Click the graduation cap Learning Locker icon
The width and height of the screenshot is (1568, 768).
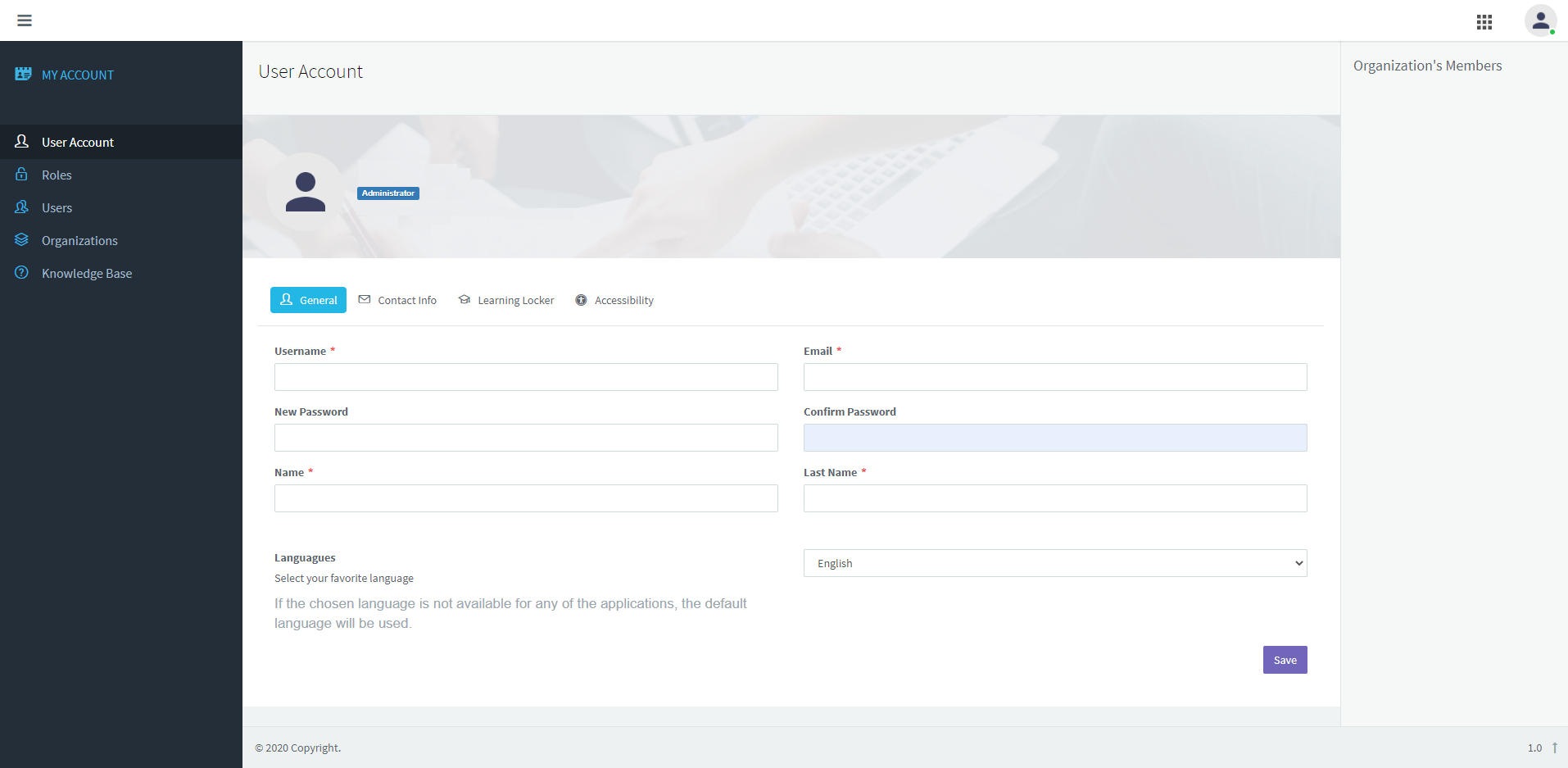point(465,299)
